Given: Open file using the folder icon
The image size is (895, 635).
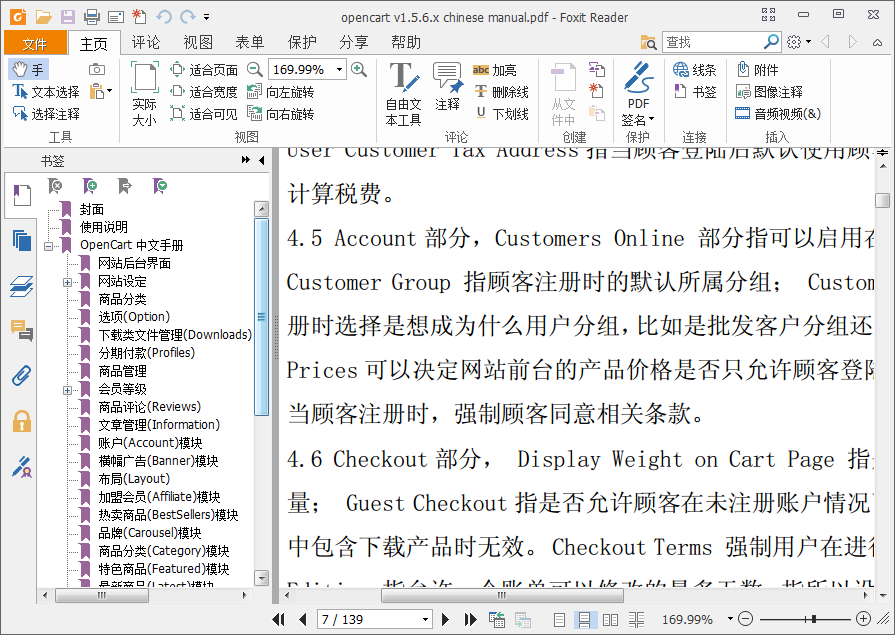Looking at the screenshot, I should coord(43,17).
